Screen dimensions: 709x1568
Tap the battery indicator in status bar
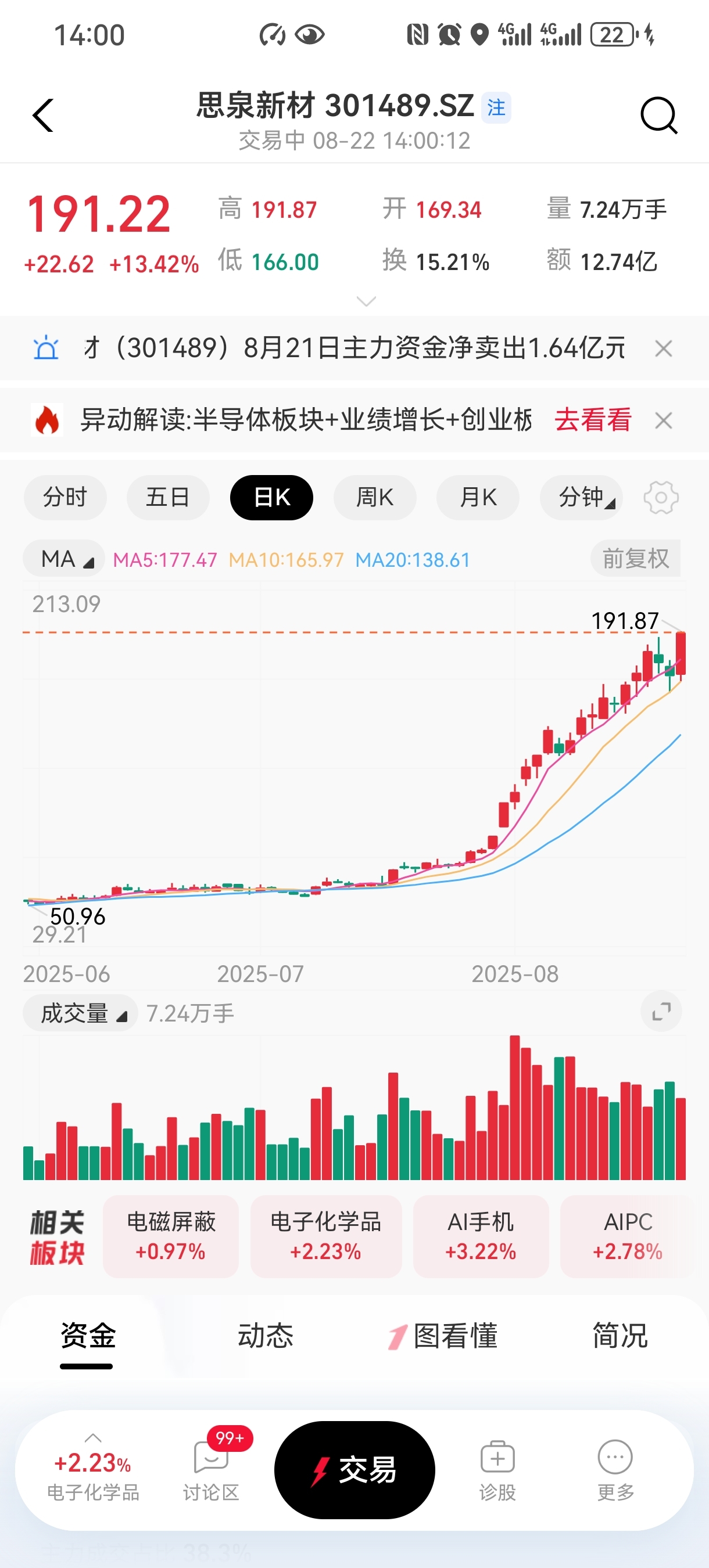tap(615, 35)
